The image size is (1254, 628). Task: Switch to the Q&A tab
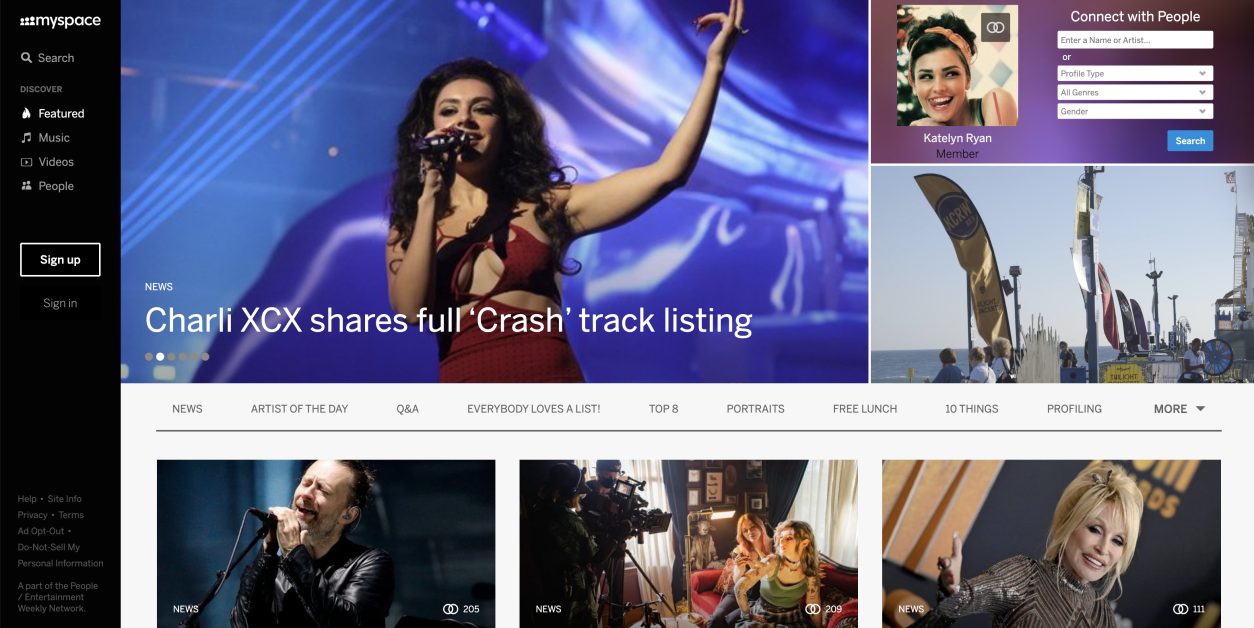pos(408,409)
